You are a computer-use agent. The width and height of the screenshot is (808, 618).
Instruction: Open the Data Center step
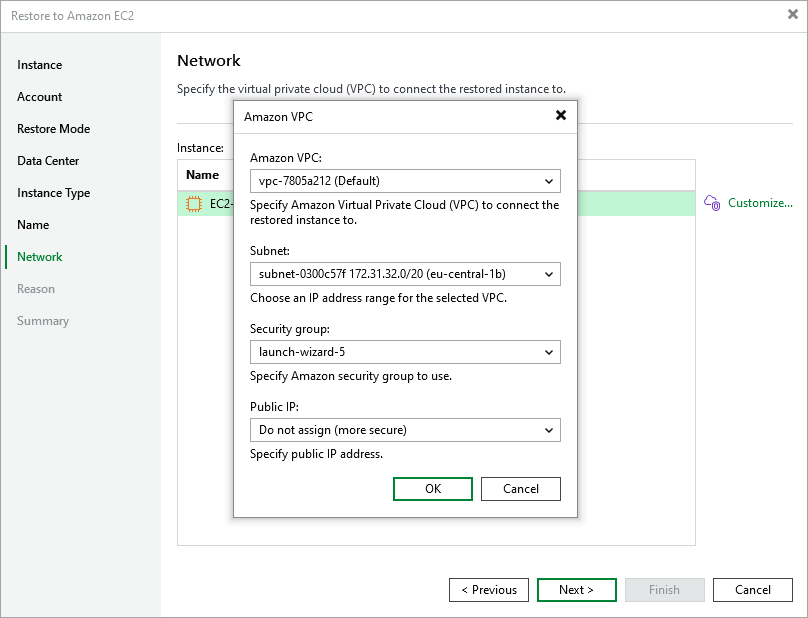click(x=47, y=160)
